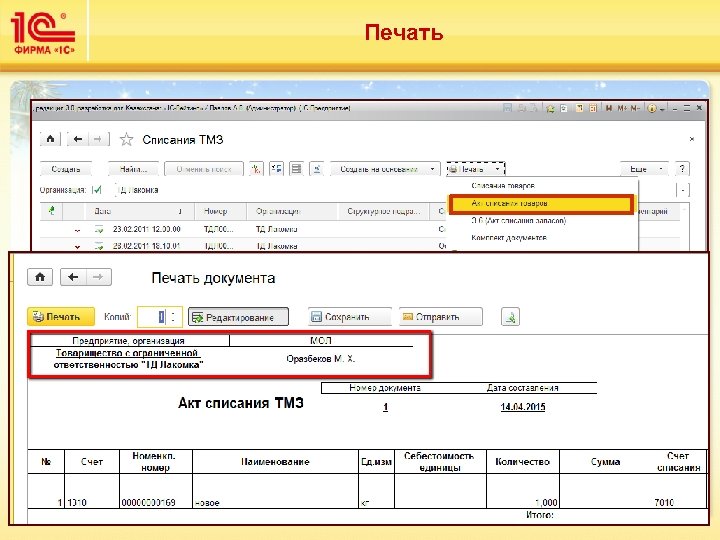Click the M memory button in title bar
This screenshot has width=720, height=540.
(x=609, y=108)
